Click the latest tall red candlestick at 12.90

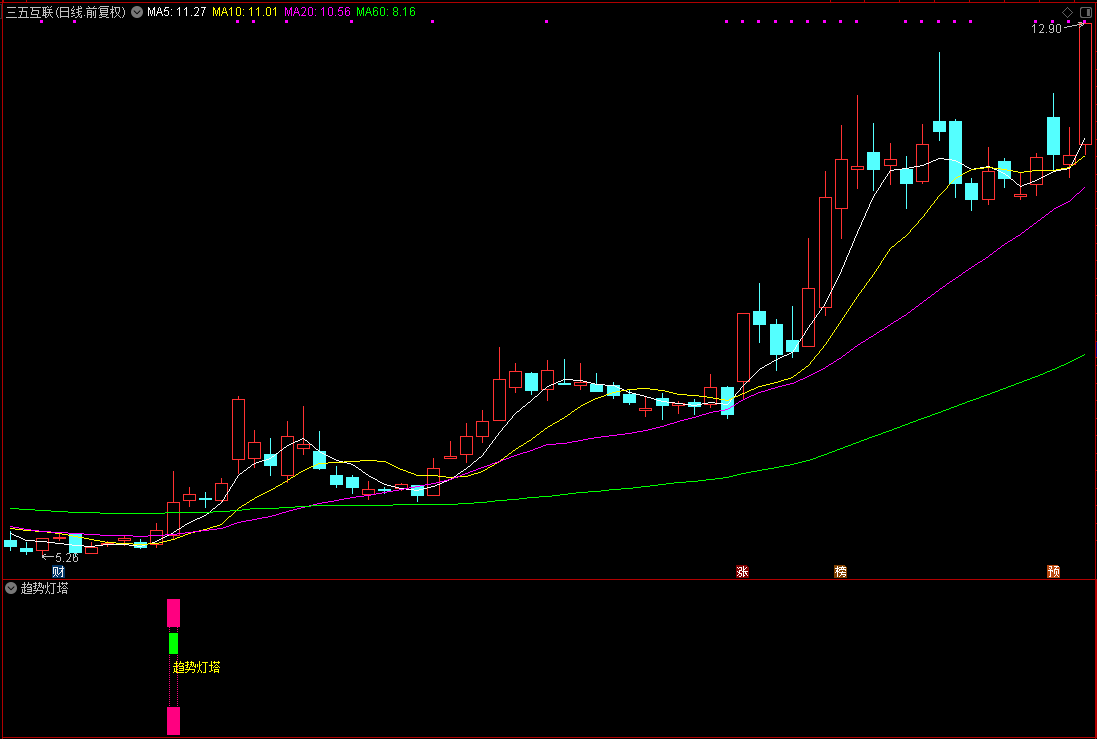click(1085, 84)
